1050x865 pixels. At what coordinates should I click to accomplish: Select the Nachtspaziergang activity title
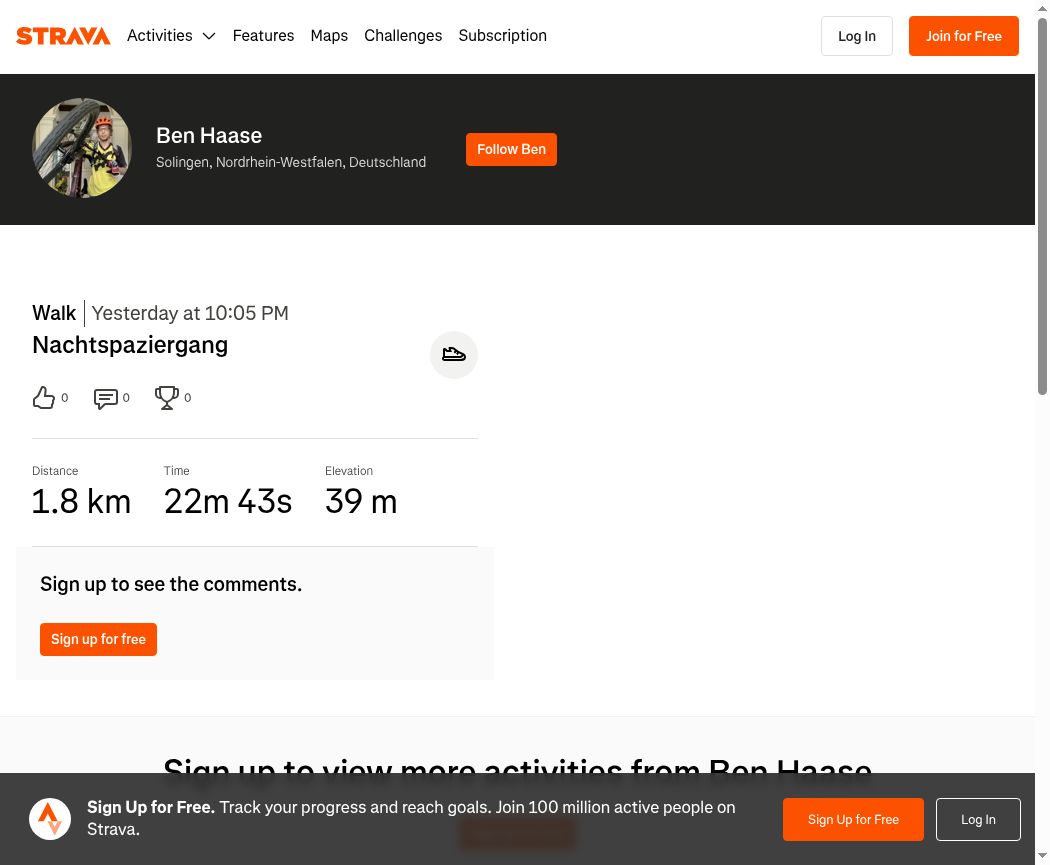click(130, 345)
